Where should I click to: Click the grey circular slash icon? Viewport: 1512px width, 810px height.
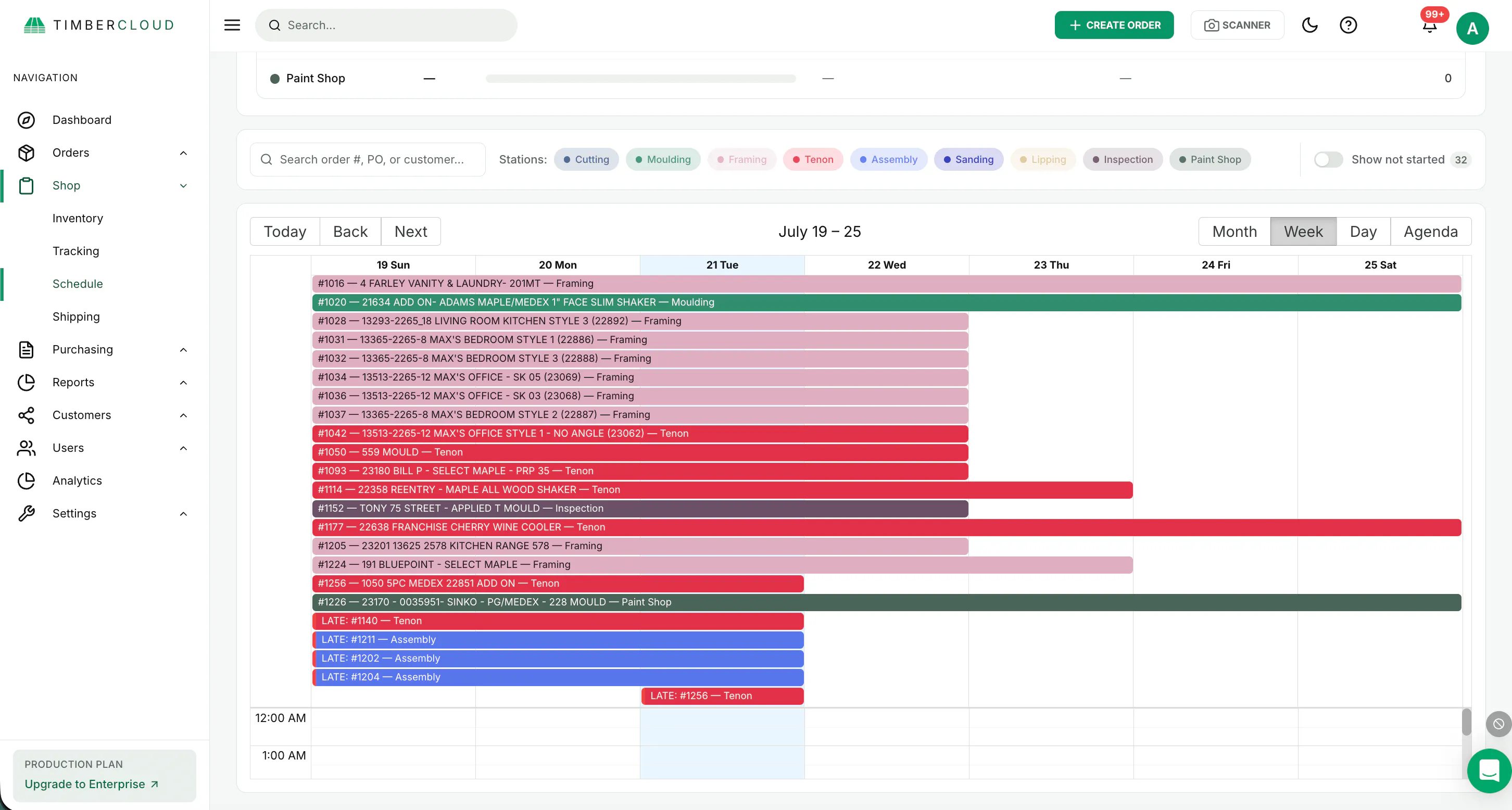(1498, 724)
